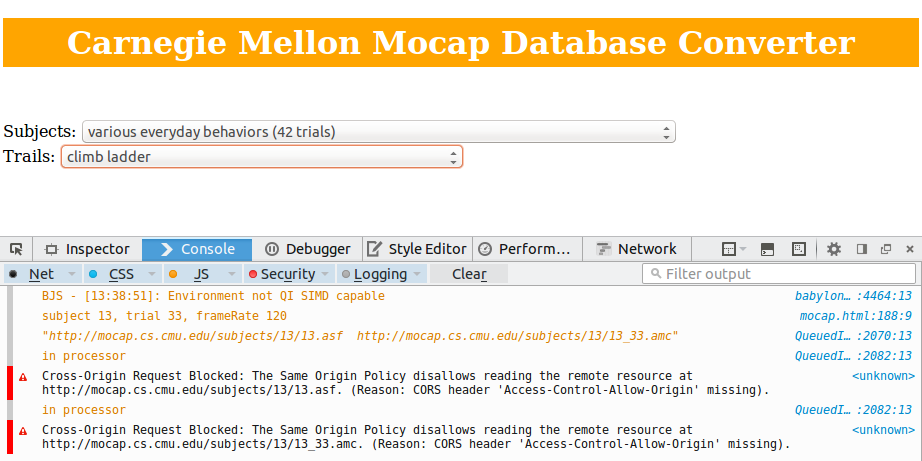Focus the Filter output search field
The height and width of the screenshot is (461, 922).
[779, 274]
